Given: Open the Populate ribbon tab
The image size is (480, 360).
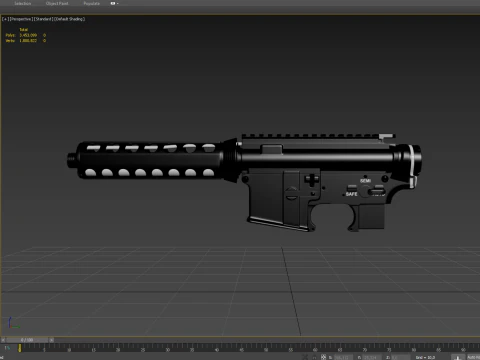Looking at the screenshot, I should [x=92, y=3].
